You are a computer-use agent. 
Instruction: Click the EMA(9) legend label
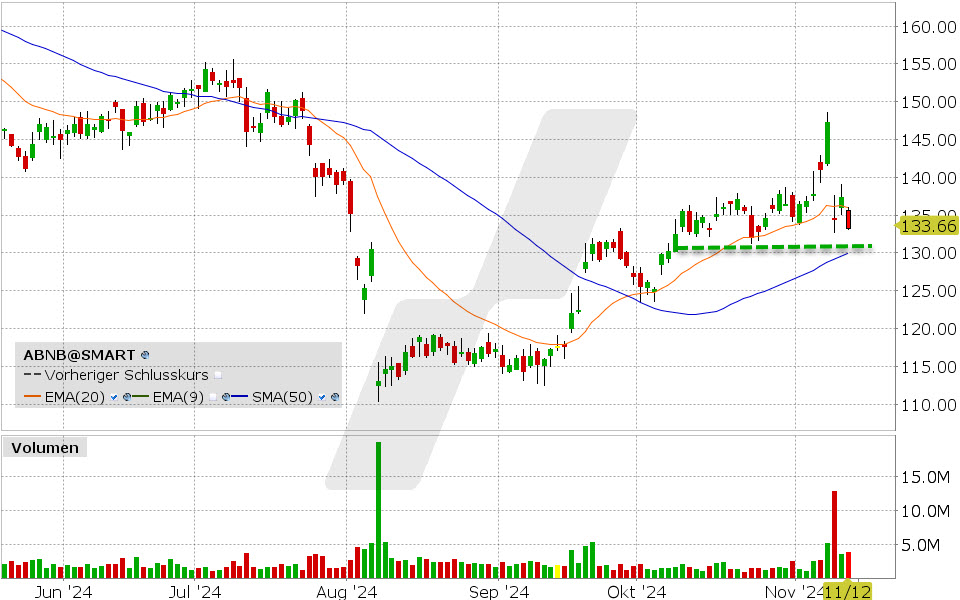(178, 397)
